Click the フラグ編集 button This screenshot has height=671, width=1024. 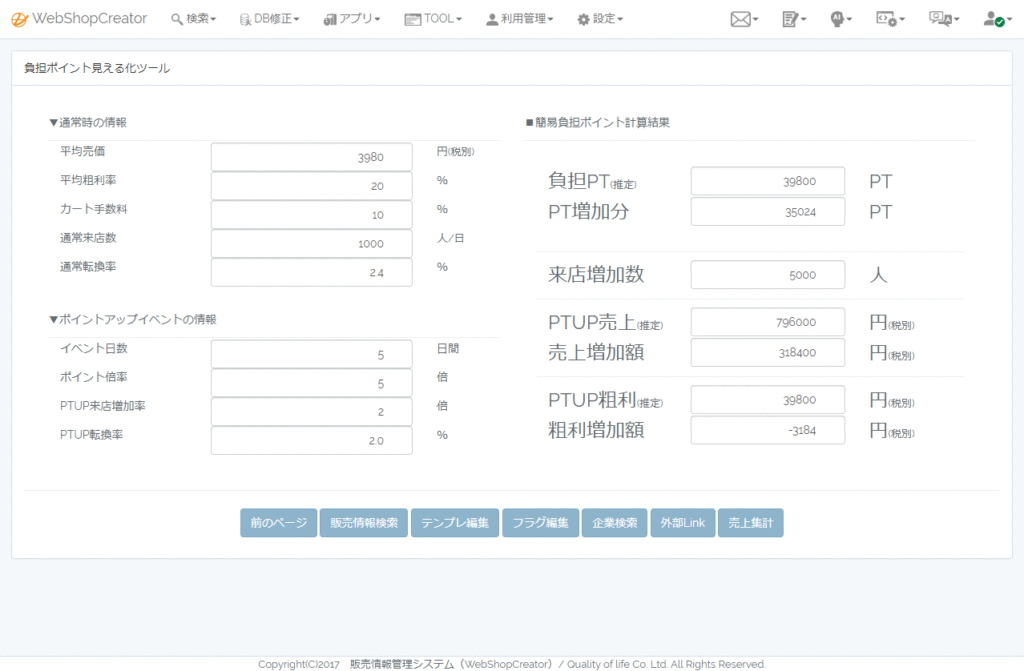point(540,523)
